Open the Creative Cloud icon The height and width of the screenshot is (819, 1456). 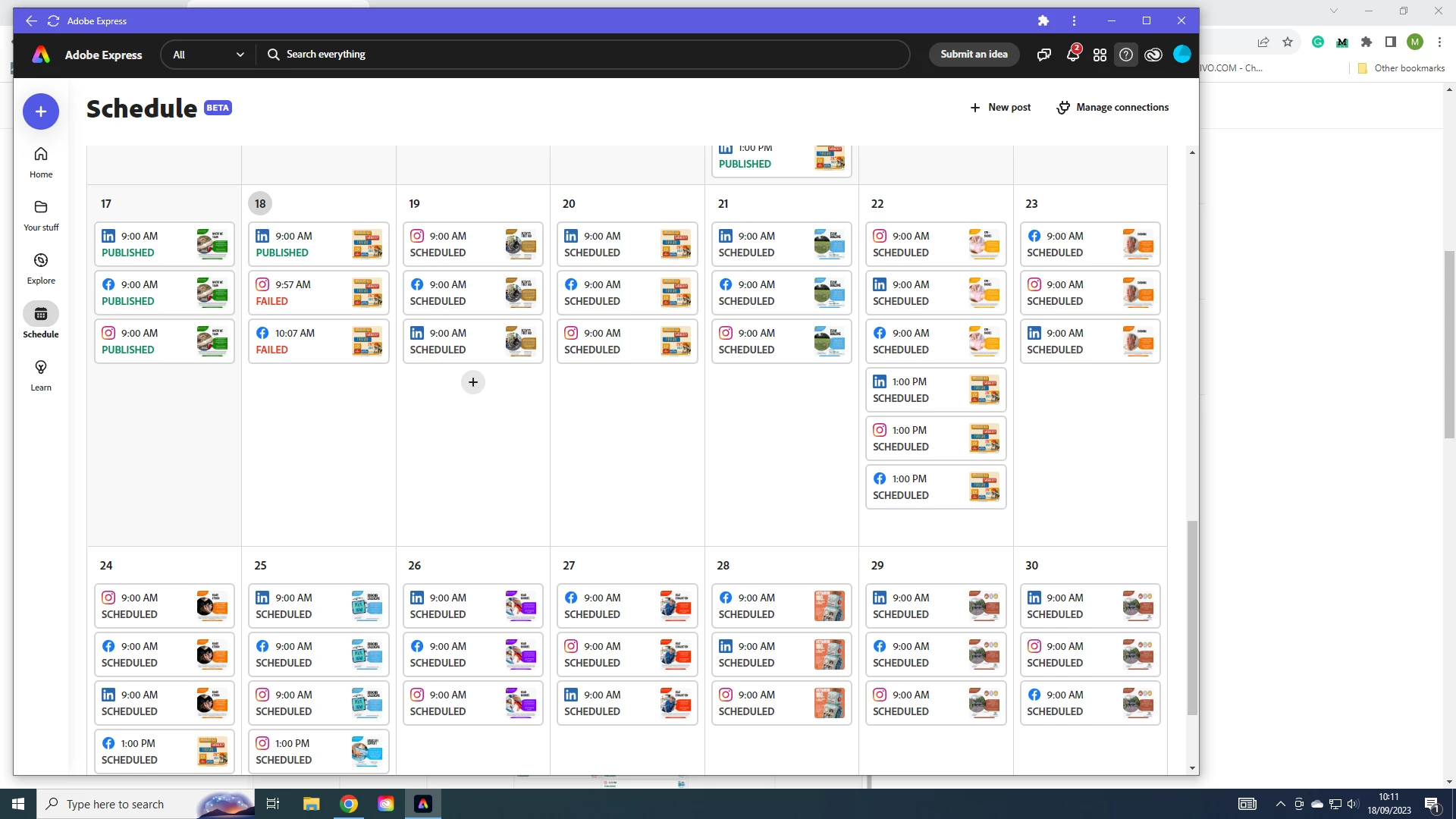[x=1153, y=55]
